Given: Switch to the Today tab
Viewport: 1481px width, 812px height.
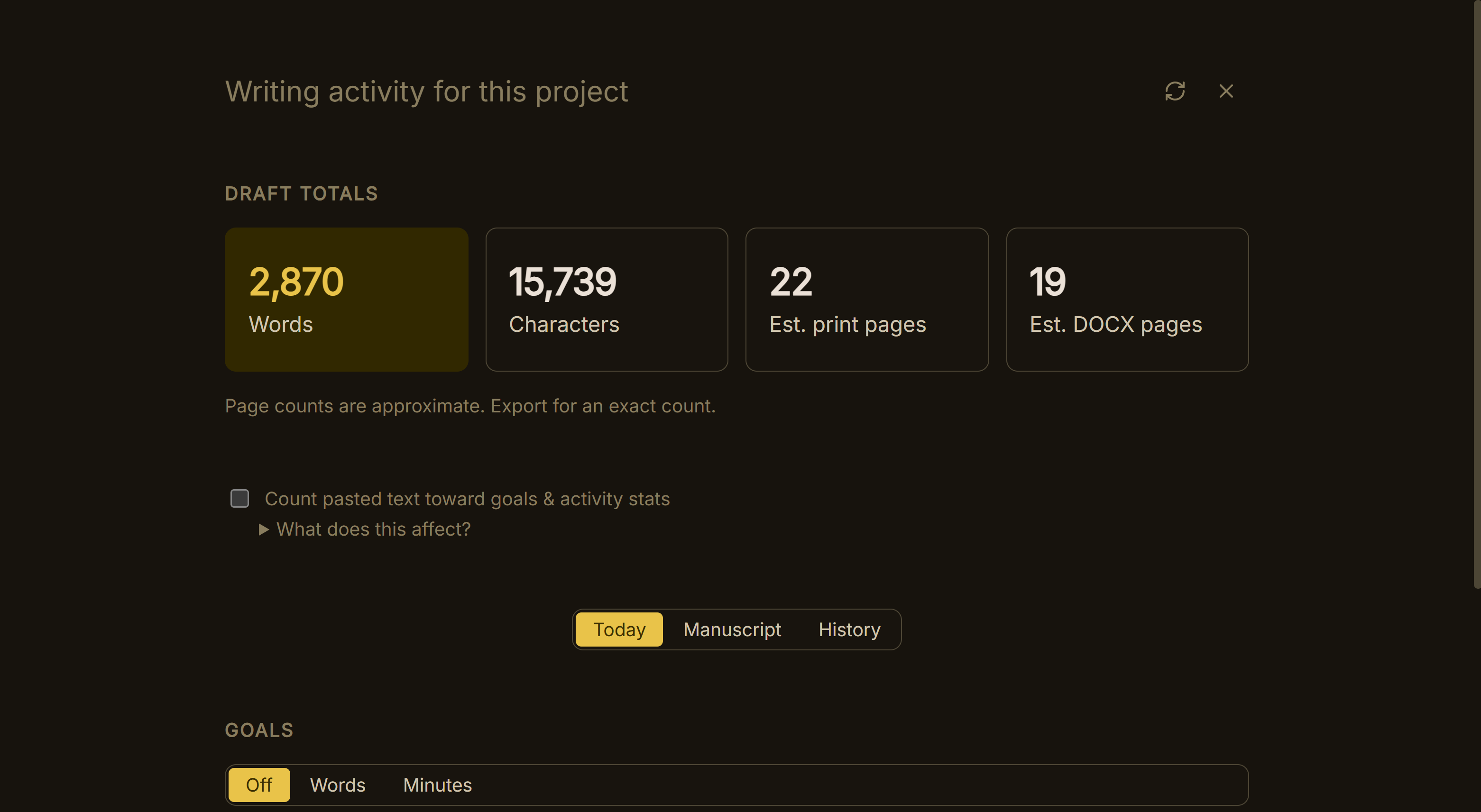Looking at the screenshot, I should [619, 629].
